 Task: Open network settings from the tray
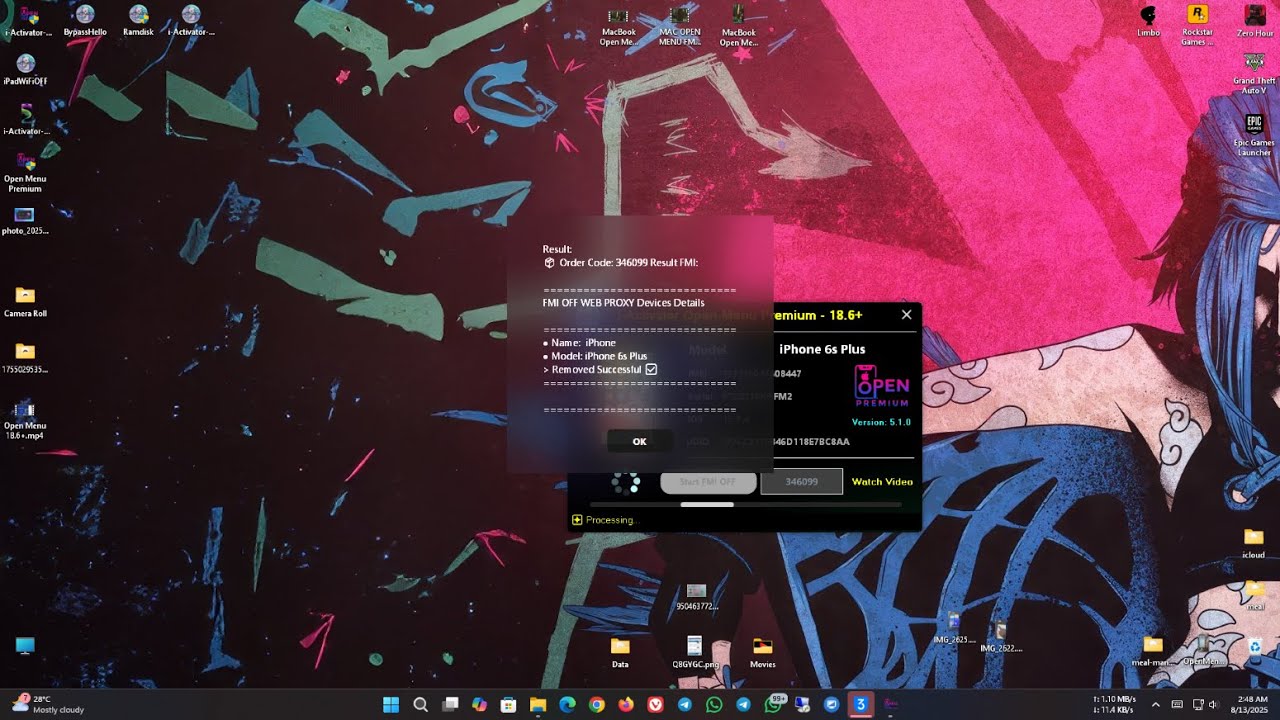point(1199,704)
